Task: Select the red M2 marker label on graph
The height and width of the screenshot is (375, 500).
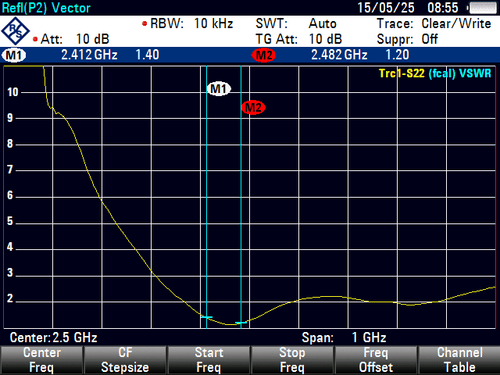Action: click(x=253, y=108)
